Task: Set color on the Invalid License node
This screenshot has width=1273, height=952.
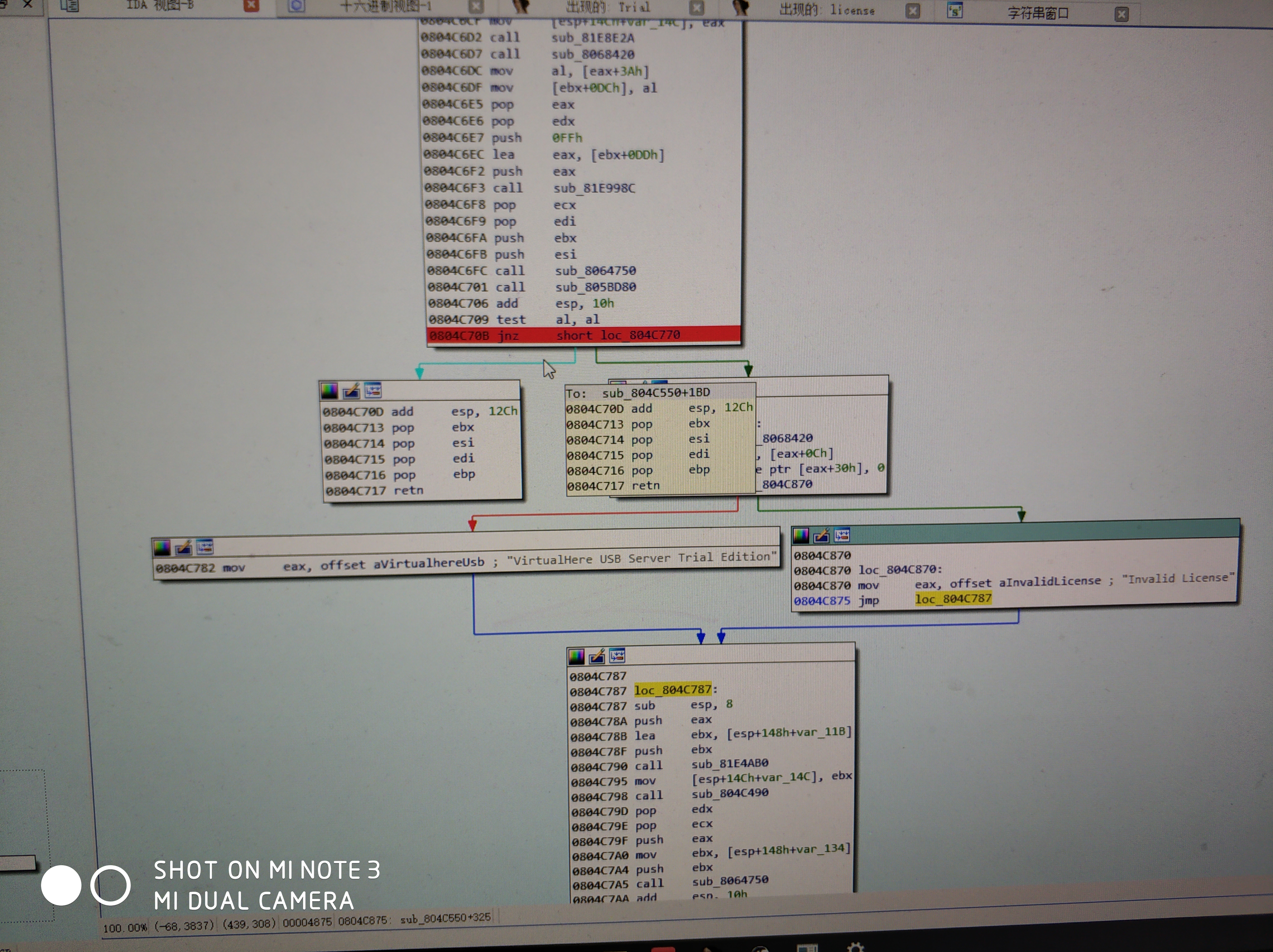Action: tap(801, 536)
